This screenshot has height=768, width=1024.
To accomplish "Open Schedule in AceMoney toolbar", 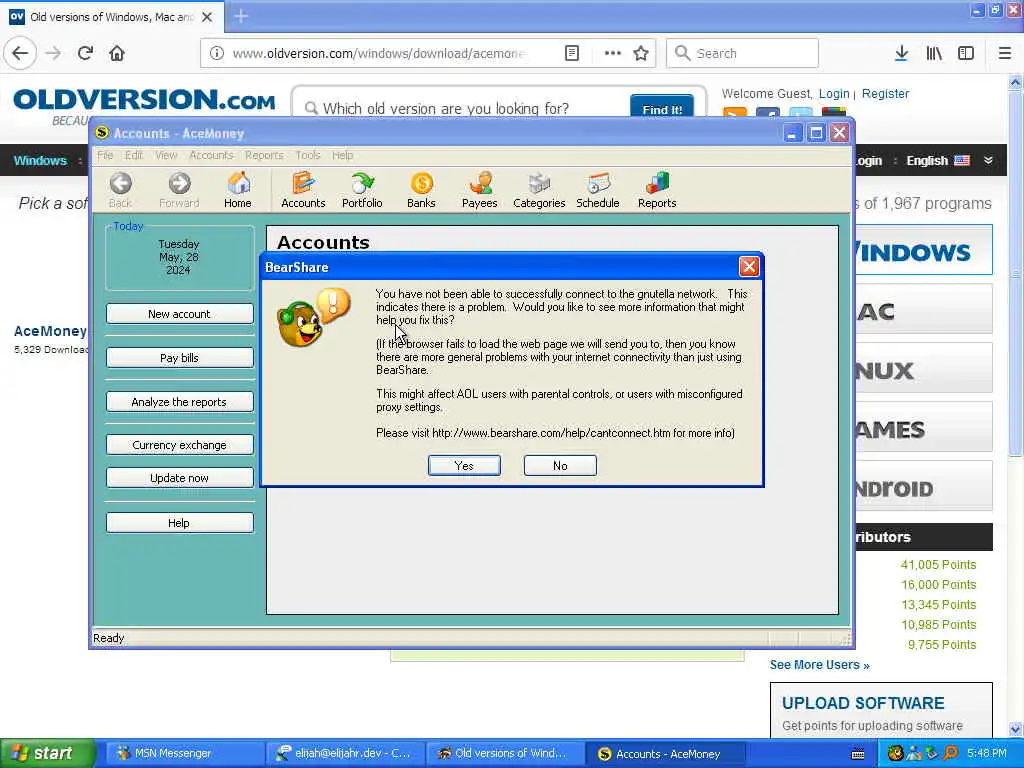I will 598,190.
